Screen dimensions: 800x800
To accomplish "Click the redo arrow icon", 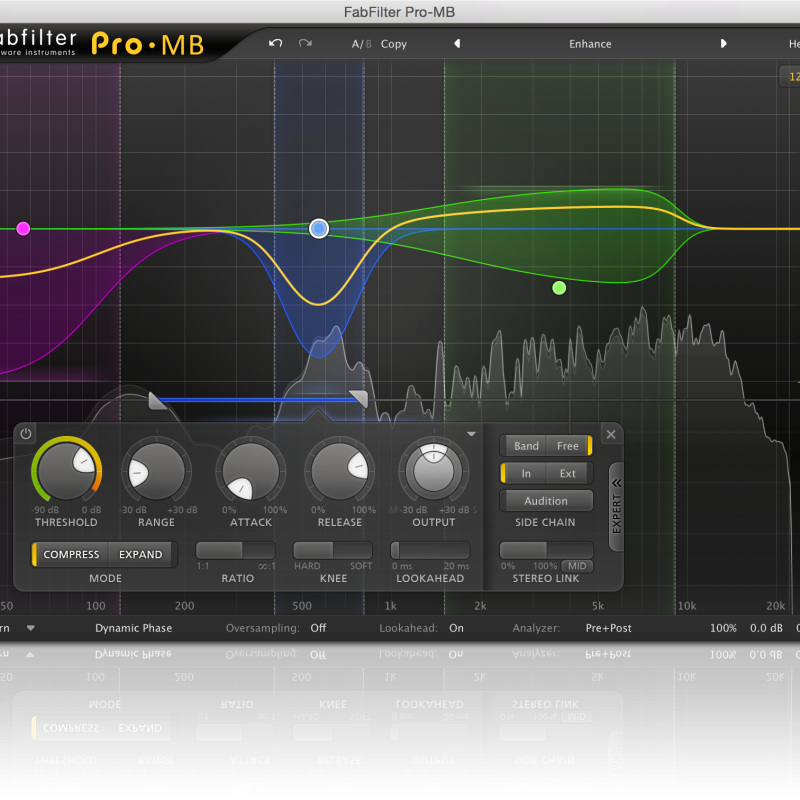I will pyautogui.click(x=305, y=43).
